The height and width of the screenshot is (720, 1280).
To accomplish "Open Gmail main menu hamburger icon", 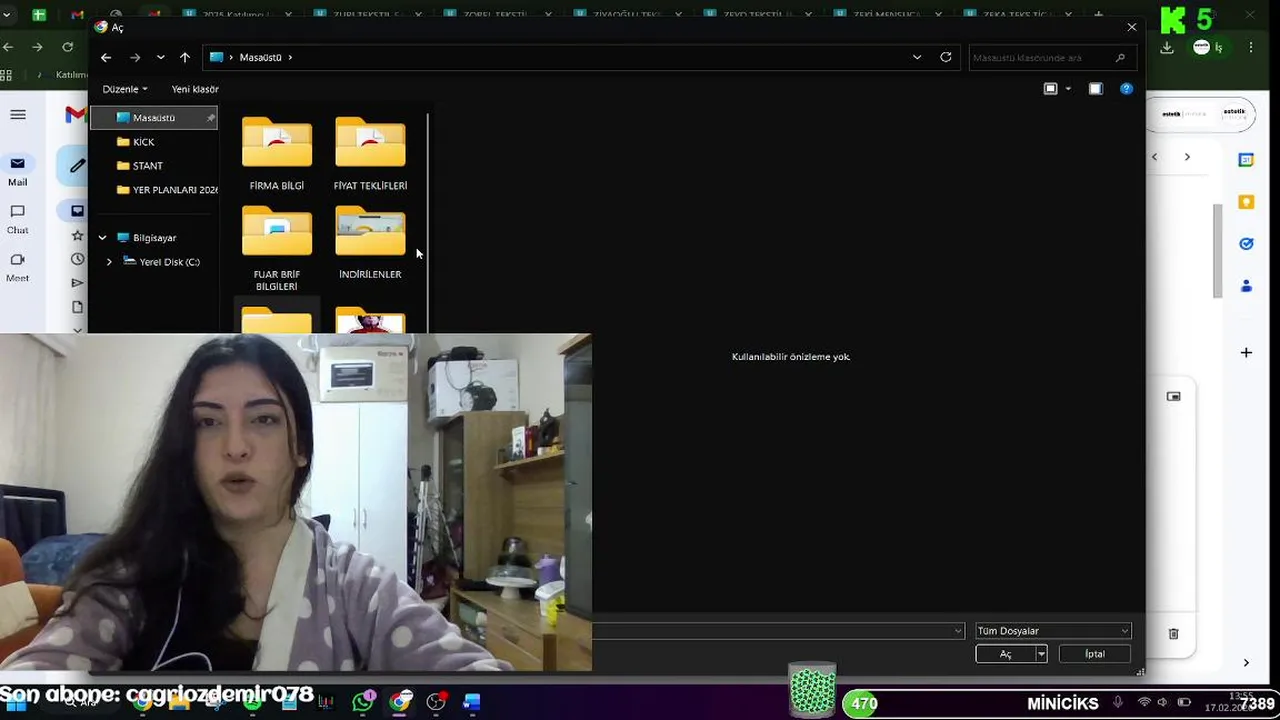I will click(x=18, y=115).
